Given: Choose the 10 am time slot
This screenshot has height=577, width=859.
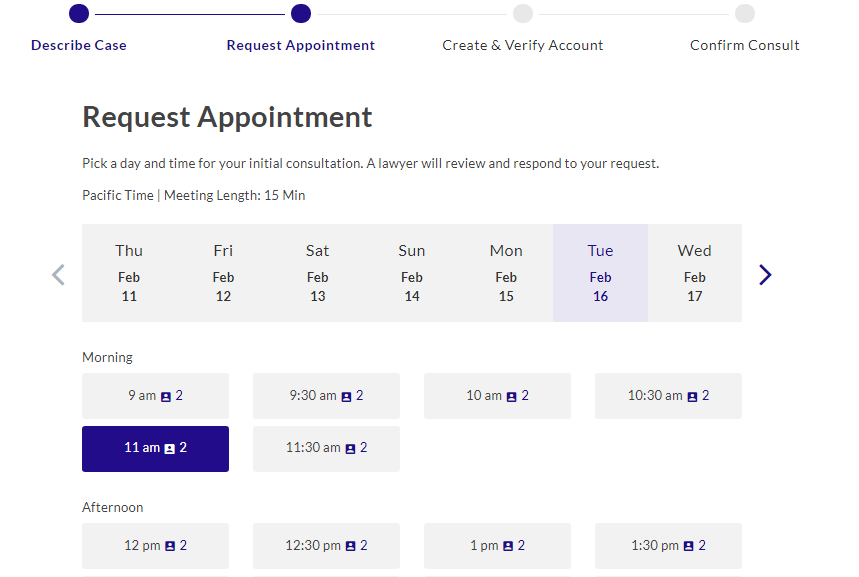Looking at the screenshot, I should (497, 396).
